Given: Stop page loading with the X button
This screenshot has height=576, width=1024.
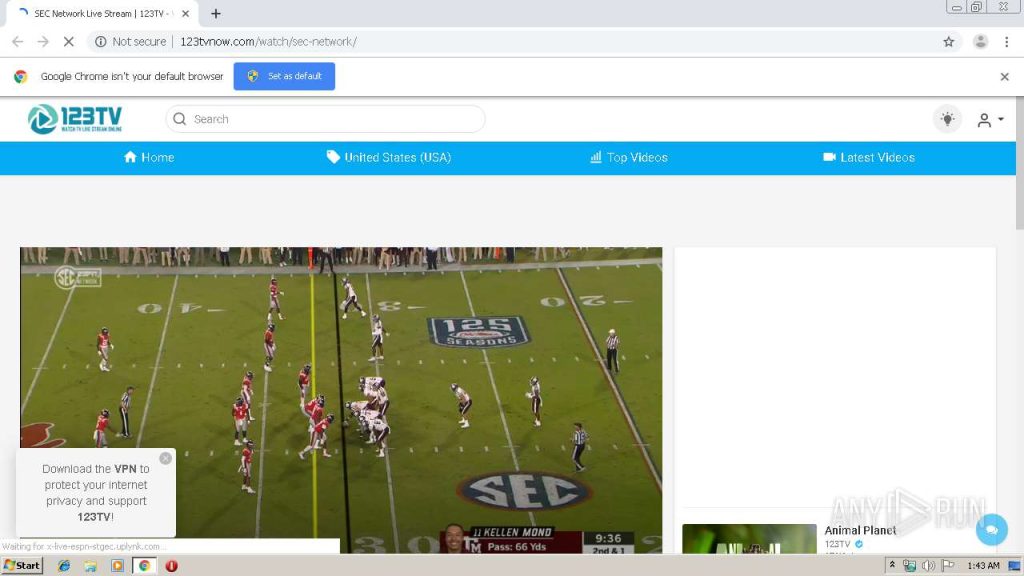Looking at the screenshot, I should coord(68,42).
